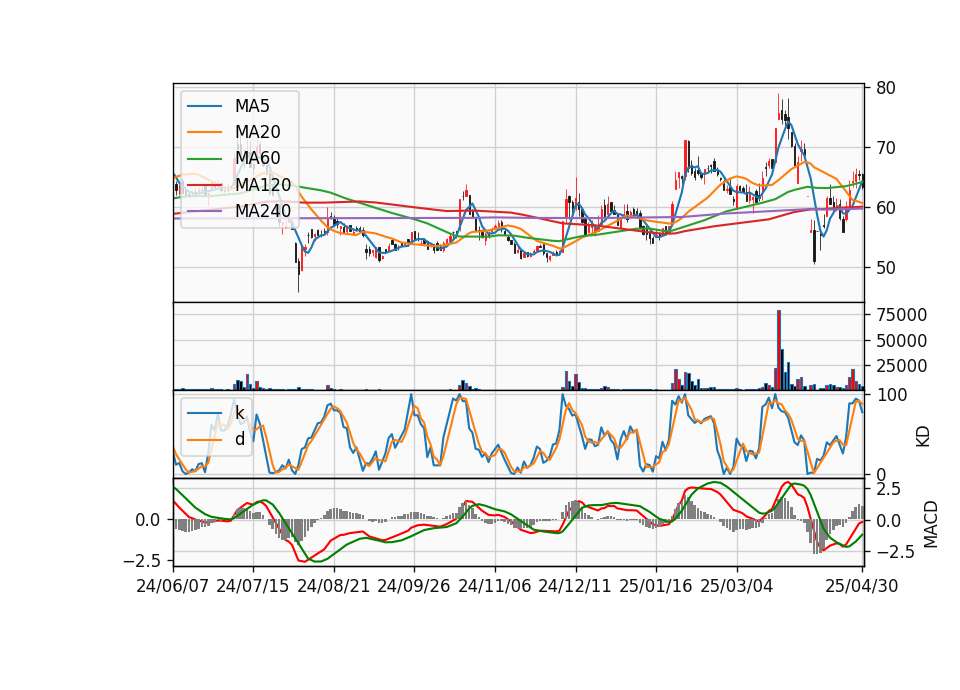Image resolution: width=960 pixels, height=690 pixels.
Task: Click the right MACD axis value 2.5
Action: 888,489
